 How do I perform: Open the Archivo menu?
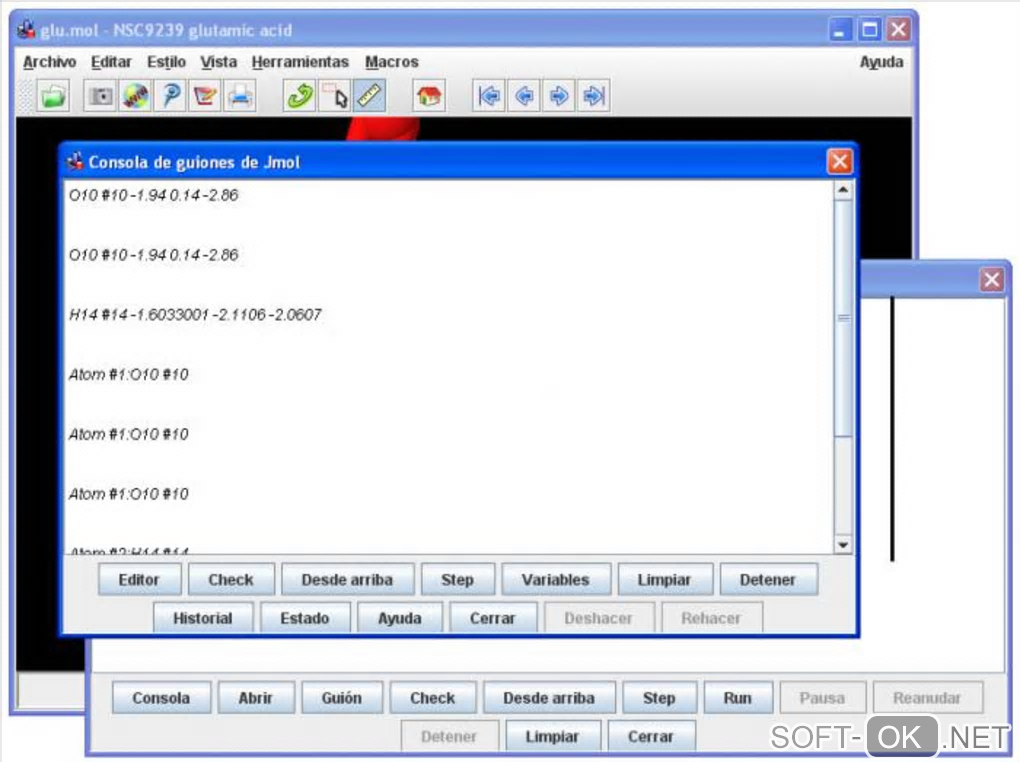(49, 62)
